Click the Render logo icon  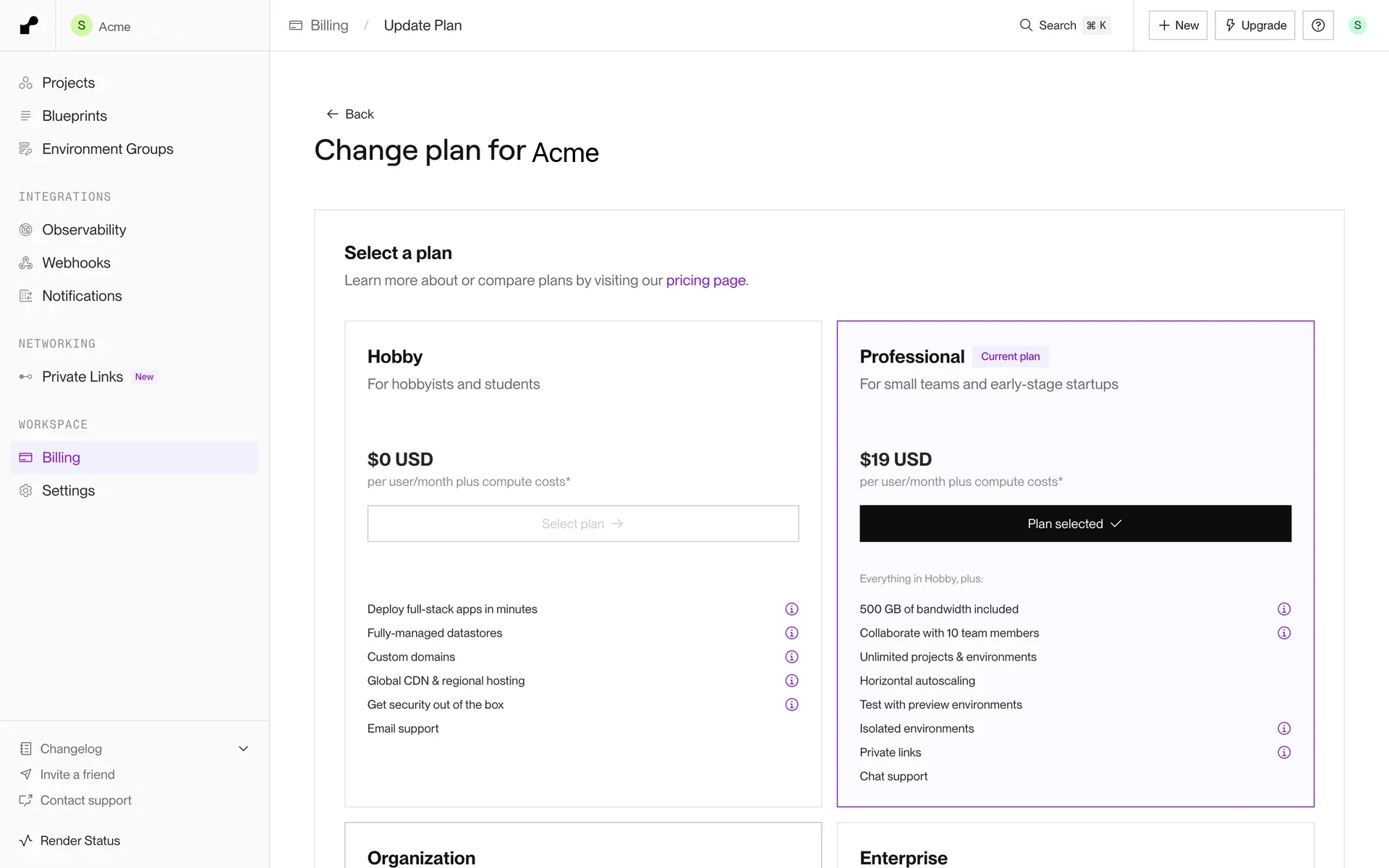click(28, 25)
